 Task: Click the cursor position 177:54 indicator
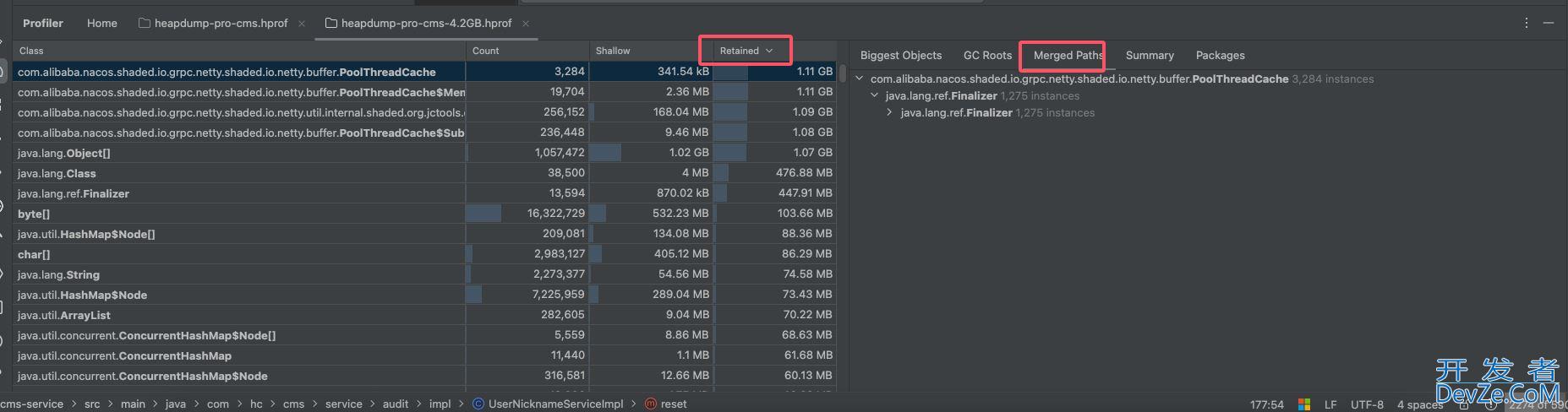point(1266,404)
